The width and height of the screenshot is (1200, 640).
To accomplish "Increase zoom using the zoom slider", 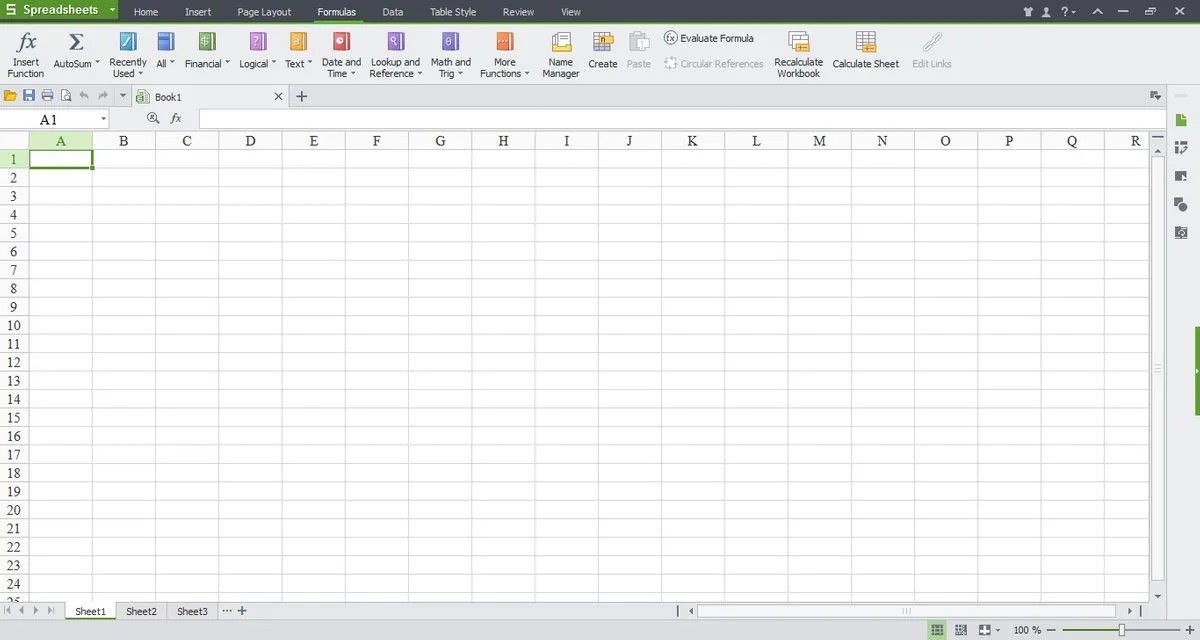I will [x=1190, y=630].
